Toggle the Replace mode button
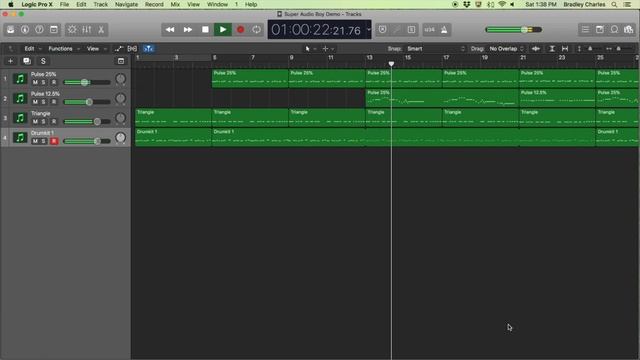The height and width of the screenshot is (360, 640). (382, 29)
